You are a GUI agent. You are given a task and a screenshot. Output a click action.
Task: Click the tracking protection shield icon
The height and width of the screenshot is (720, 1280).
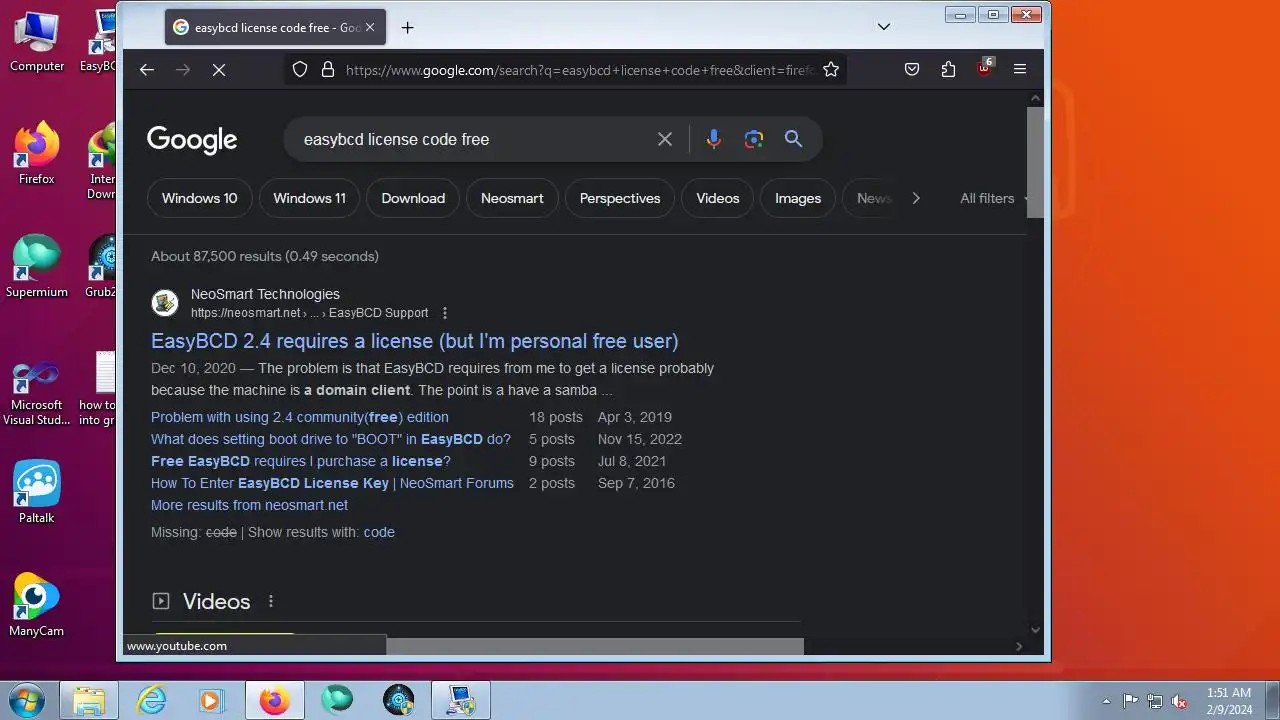pos(299,70)
